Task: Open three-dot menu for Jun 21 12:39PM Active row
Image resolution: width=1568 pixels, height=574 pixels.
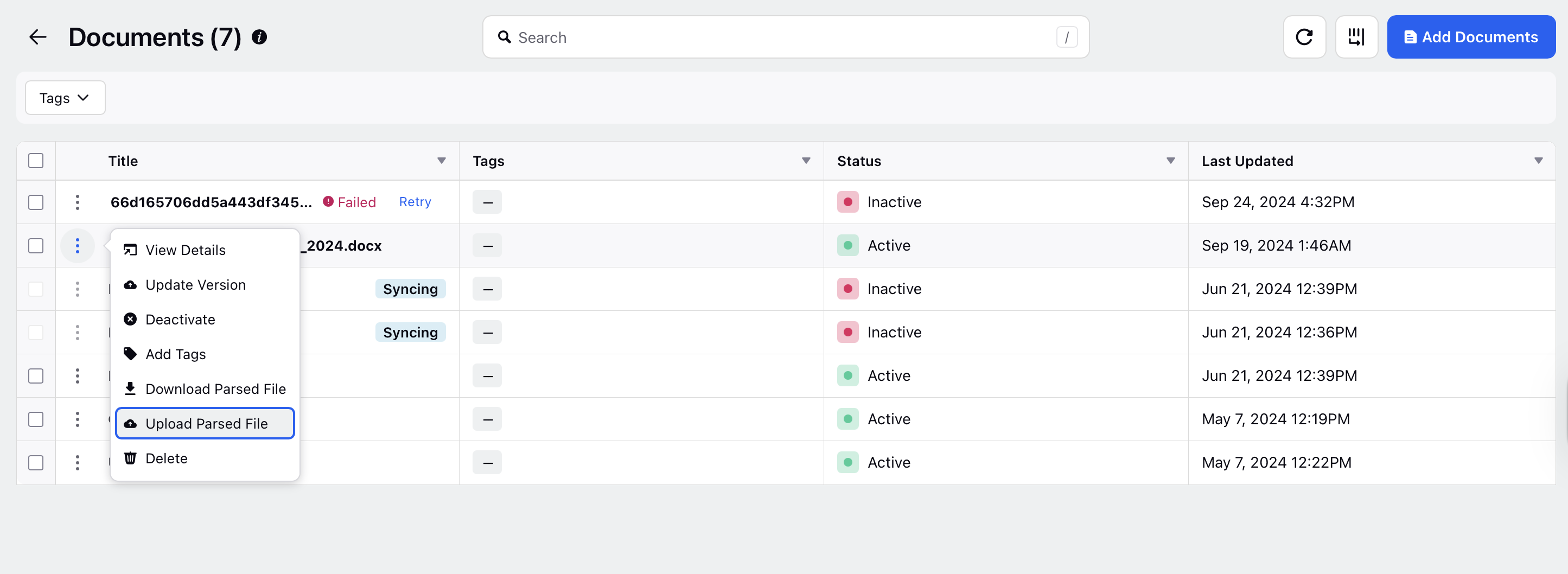Action: (77, 376)
